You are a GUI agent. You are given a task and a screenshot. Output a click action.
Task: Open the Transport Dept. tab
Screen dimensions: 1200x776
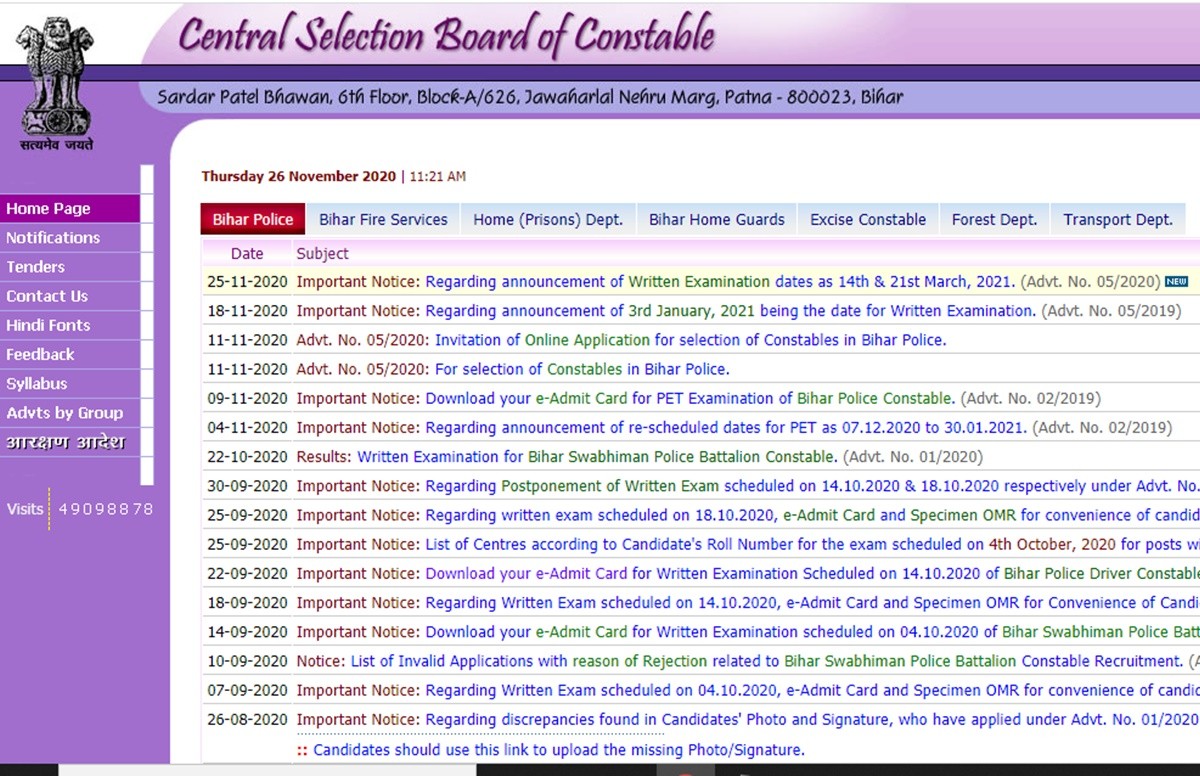(x=1117, y=220)
